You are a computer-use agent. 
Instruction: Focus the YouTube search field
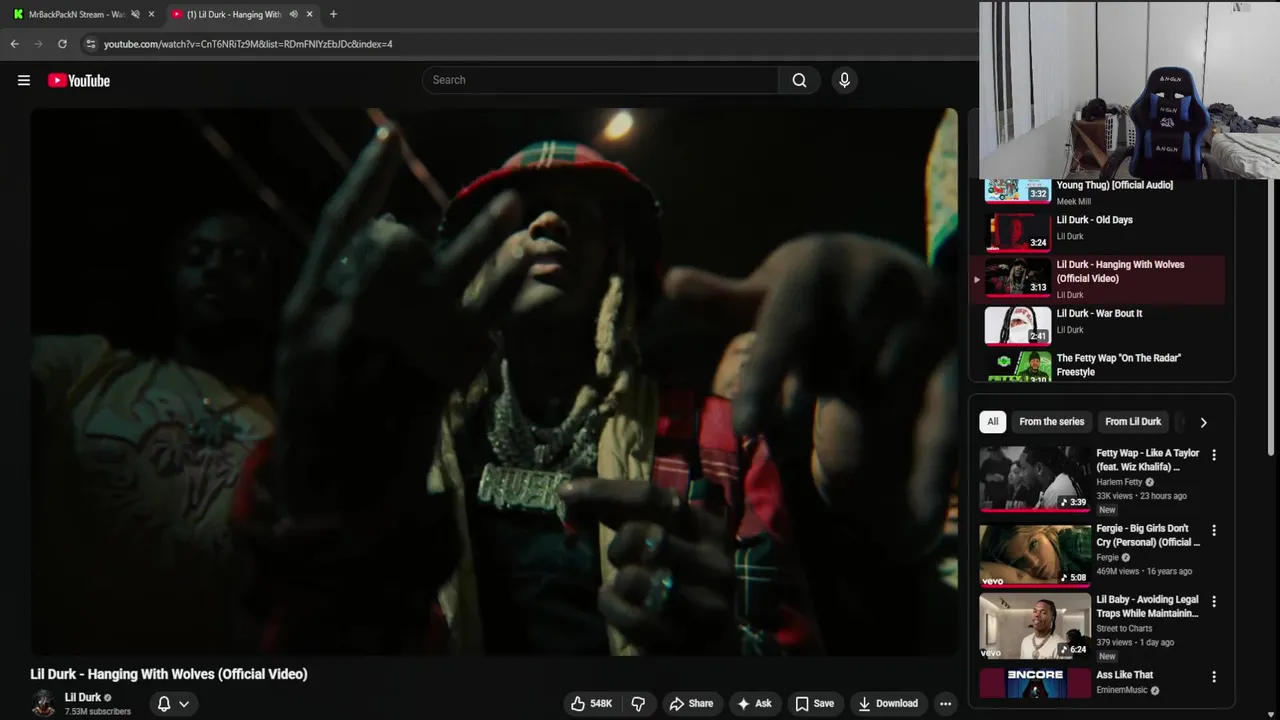pyautogui.click(x=600, y=80)
